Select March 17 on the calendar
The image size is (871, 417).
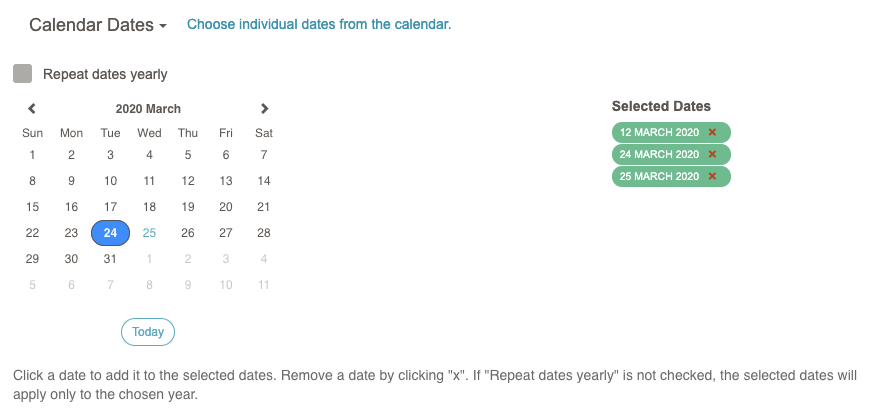[111, 207]
